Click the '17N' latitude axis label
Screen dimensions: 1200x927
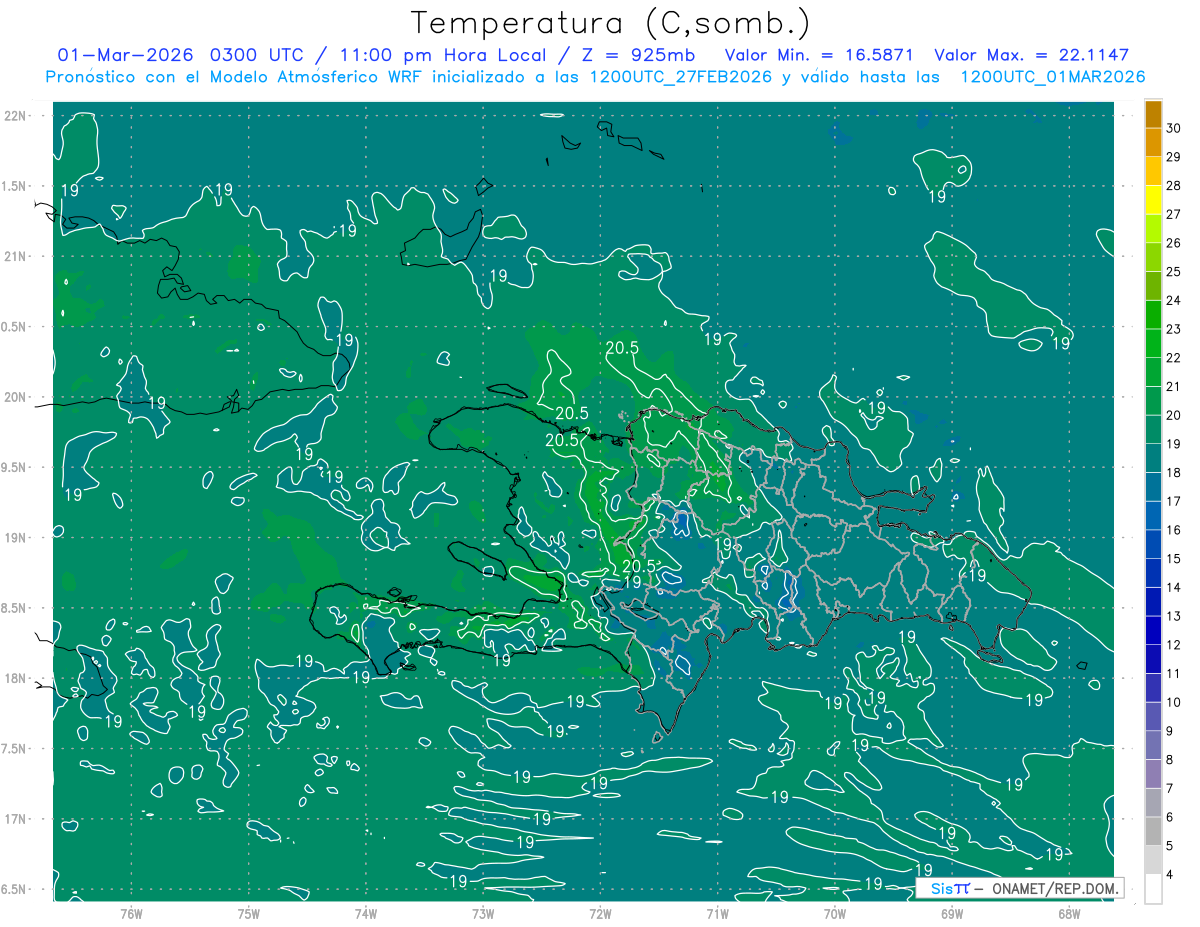17,819
